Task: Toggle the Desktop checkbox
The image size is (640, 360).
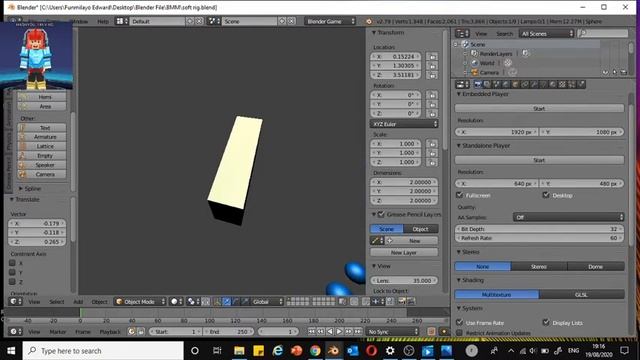Action: click(546, 195)
